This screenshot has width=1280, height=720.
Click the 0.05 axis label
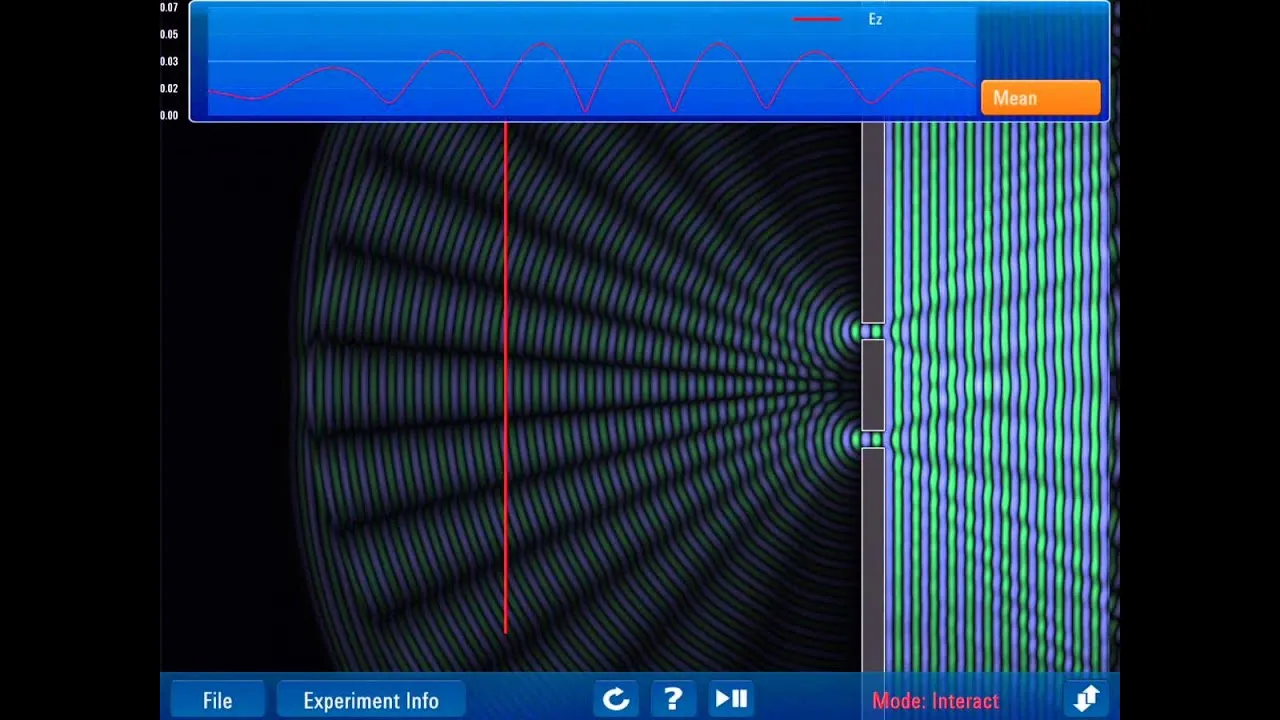pyautogui.click(x=169, y=34)
